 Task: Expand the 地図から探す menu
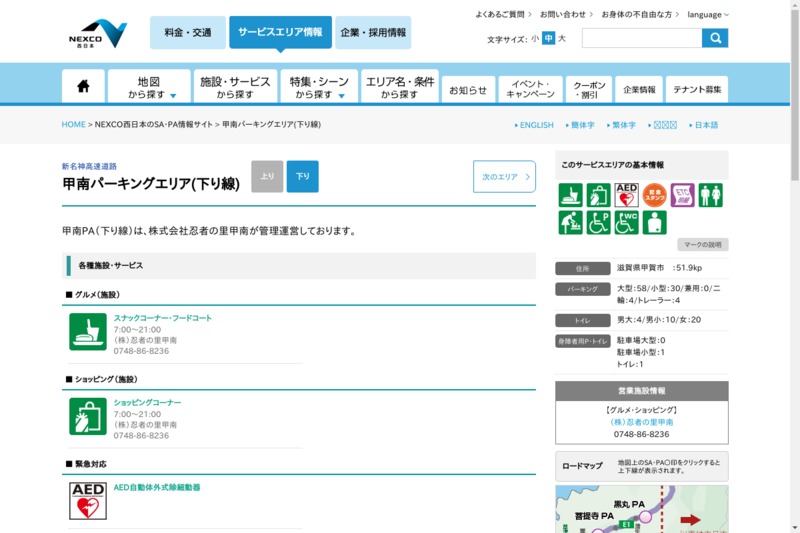[x=149, y=87]
